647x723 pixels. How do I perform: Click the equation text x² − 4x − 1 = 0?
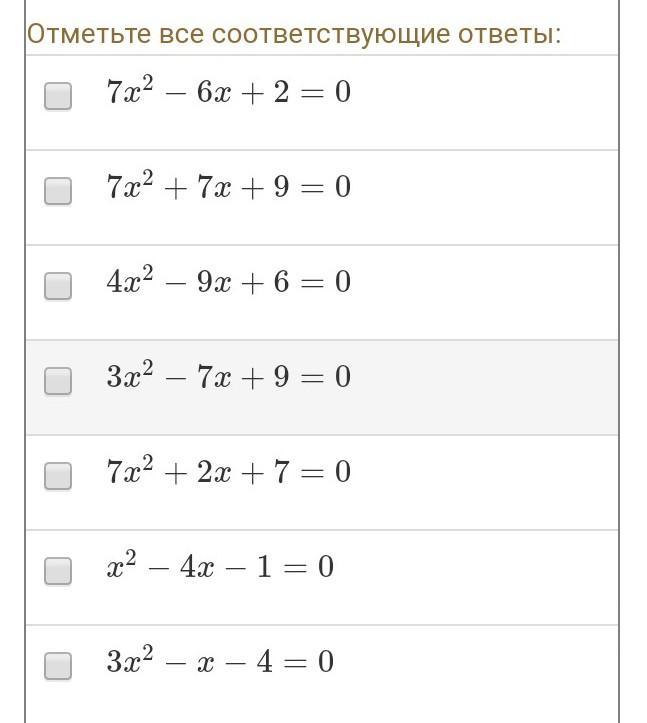tap(220, 566)
